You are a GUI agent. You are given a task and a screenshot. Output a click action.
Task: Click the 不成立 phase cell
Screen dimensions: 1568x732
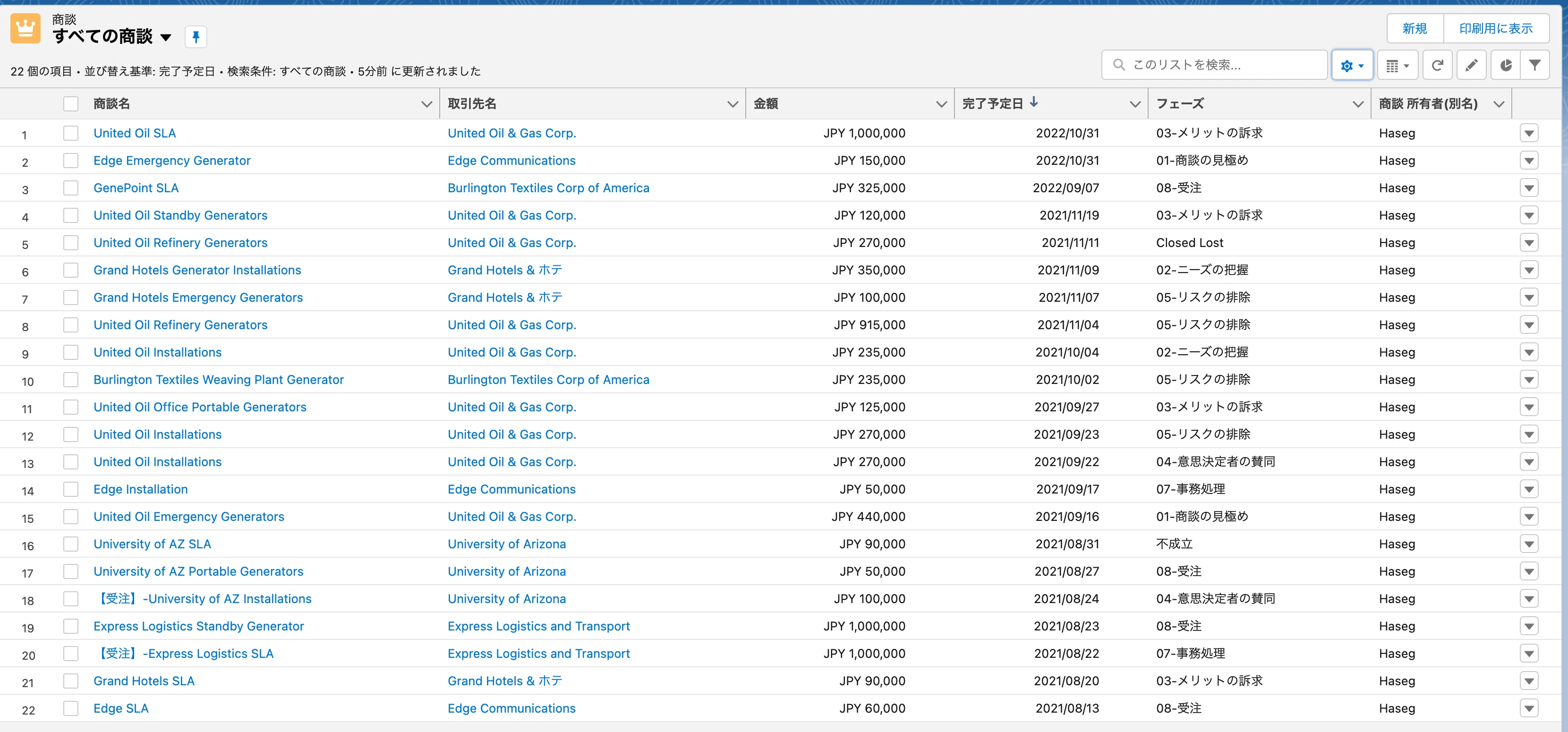click(x=1174, y=544)
